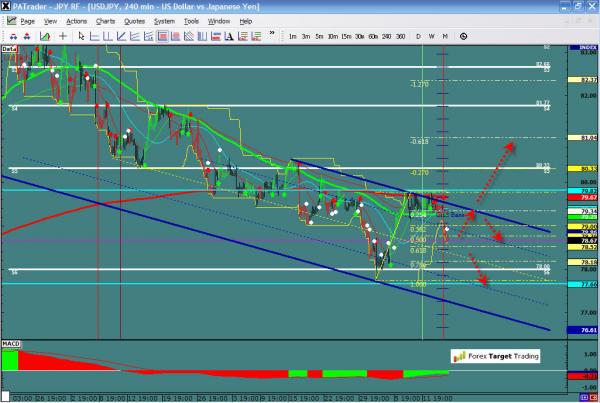Open the System menu

[164, 21]
